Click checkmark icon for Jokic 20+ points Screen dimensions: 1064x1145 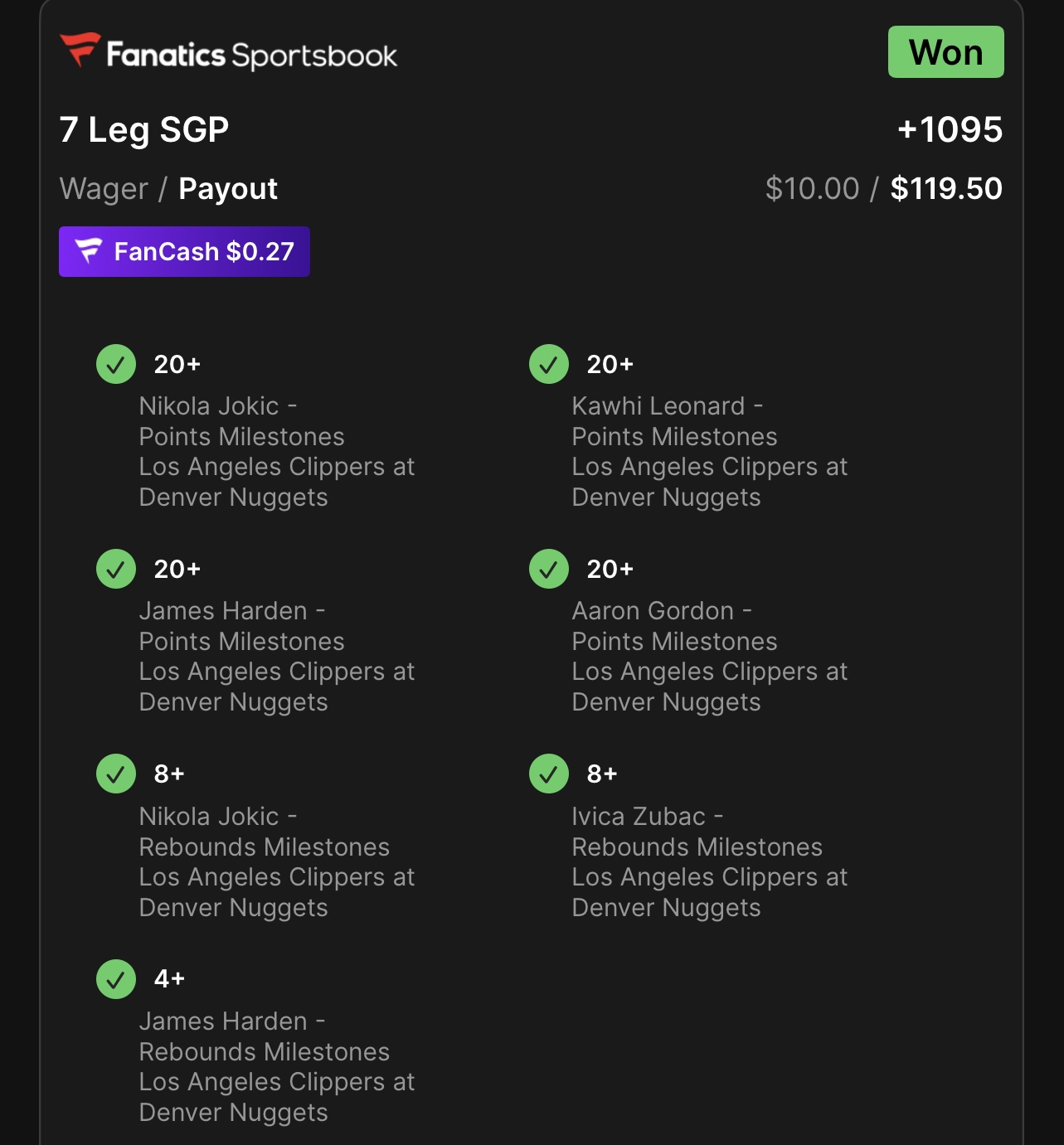pos(116,364)
